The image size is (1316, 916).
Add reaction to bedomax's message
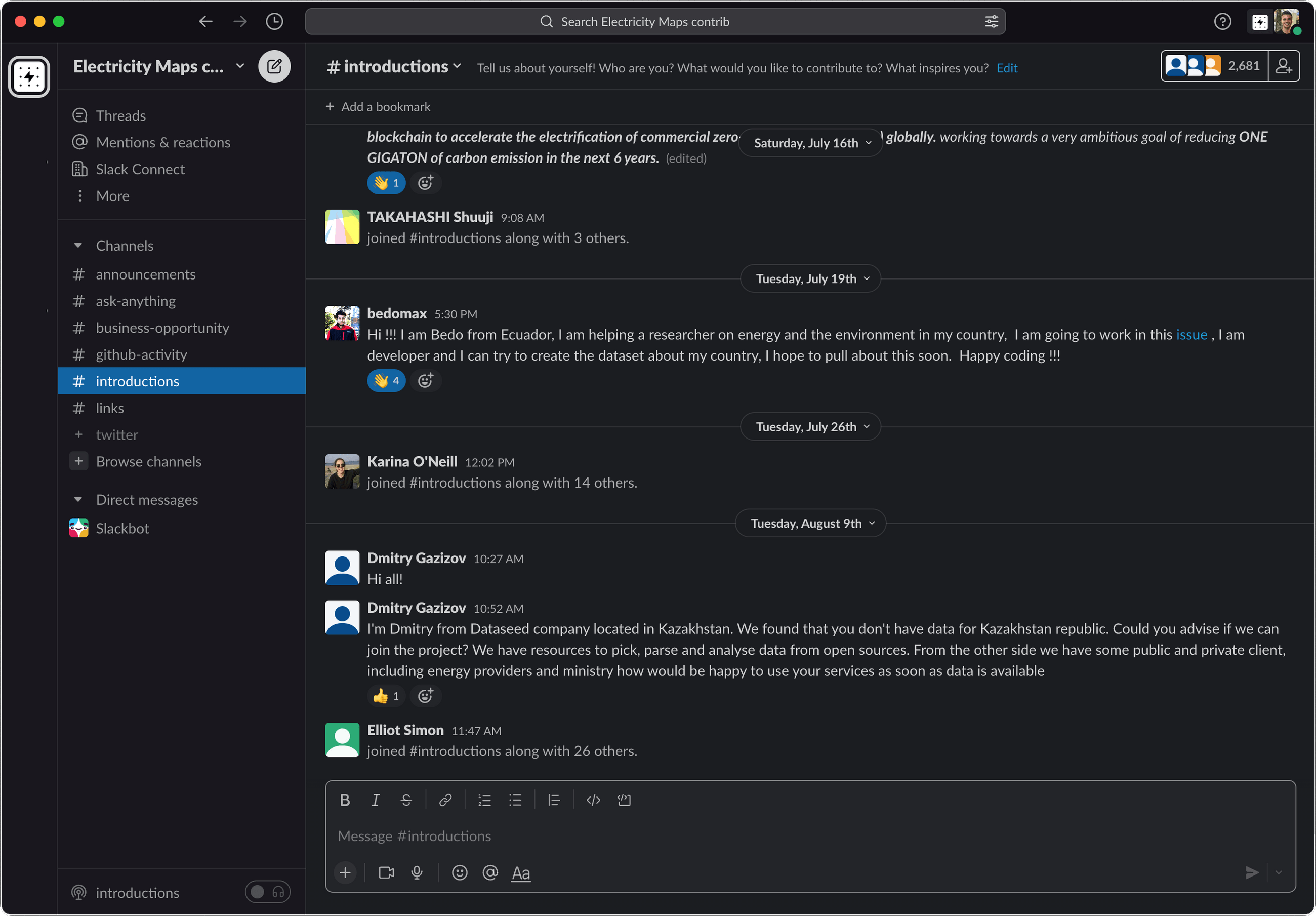(425, 380)
